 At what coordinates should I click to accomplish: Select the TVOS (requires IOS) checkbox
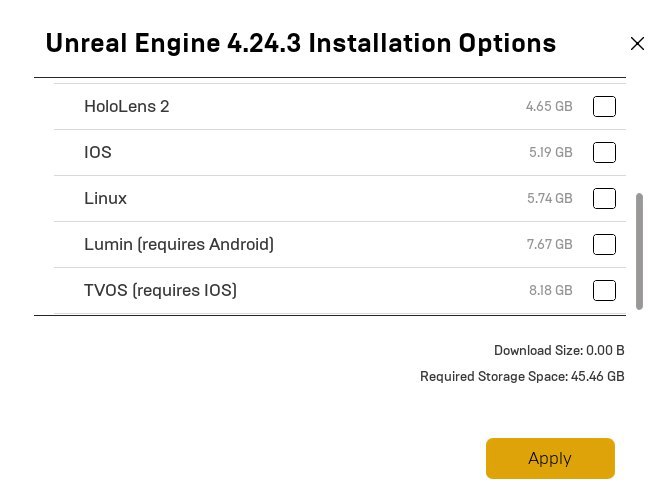point(604,291)
